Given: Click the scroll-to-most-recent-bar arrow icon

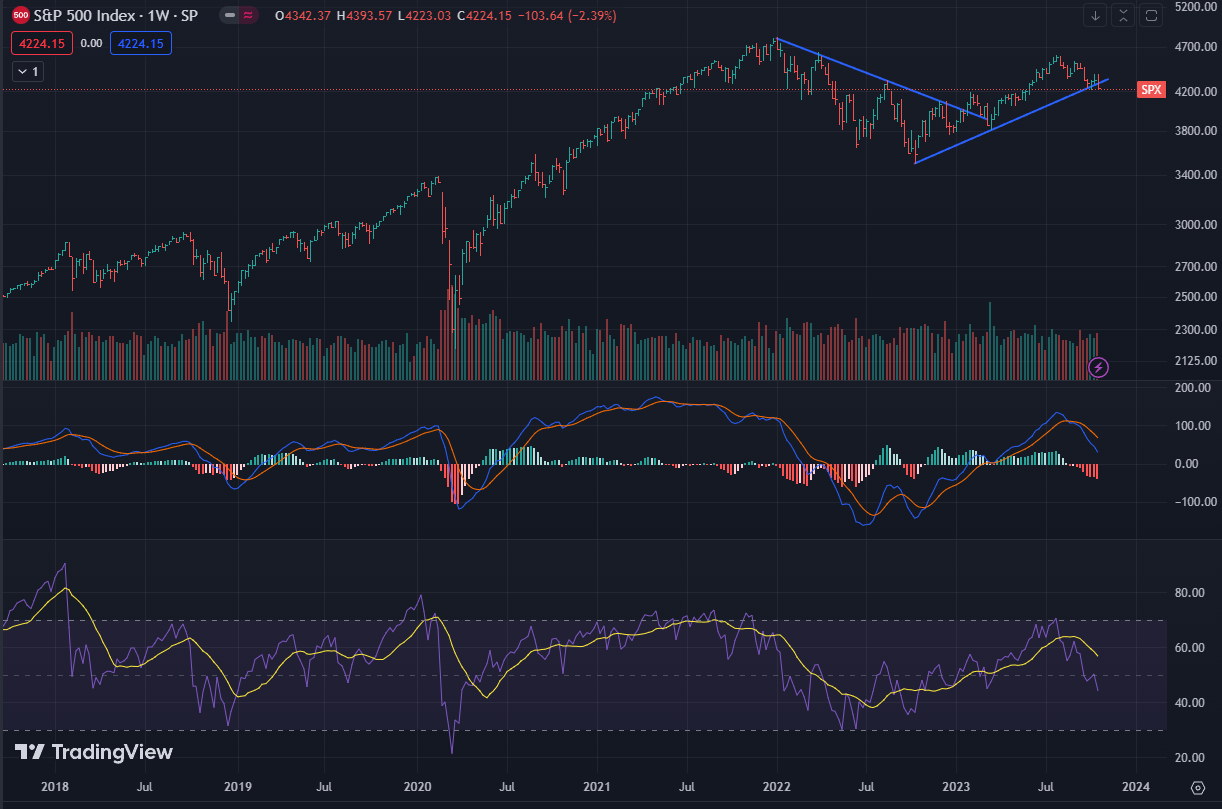Looking at the screenshot, I should coord(1095,15).
